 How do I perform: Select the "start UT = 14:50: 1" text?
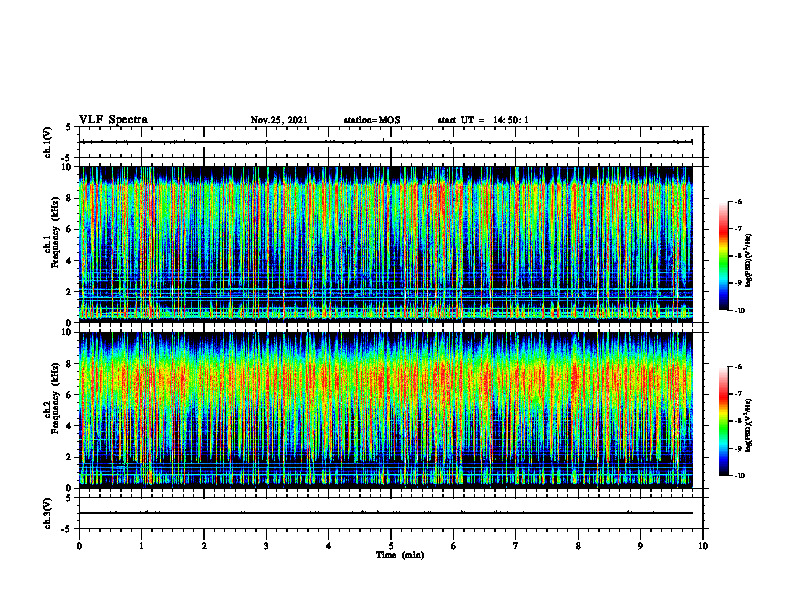(x=483, y=120)
